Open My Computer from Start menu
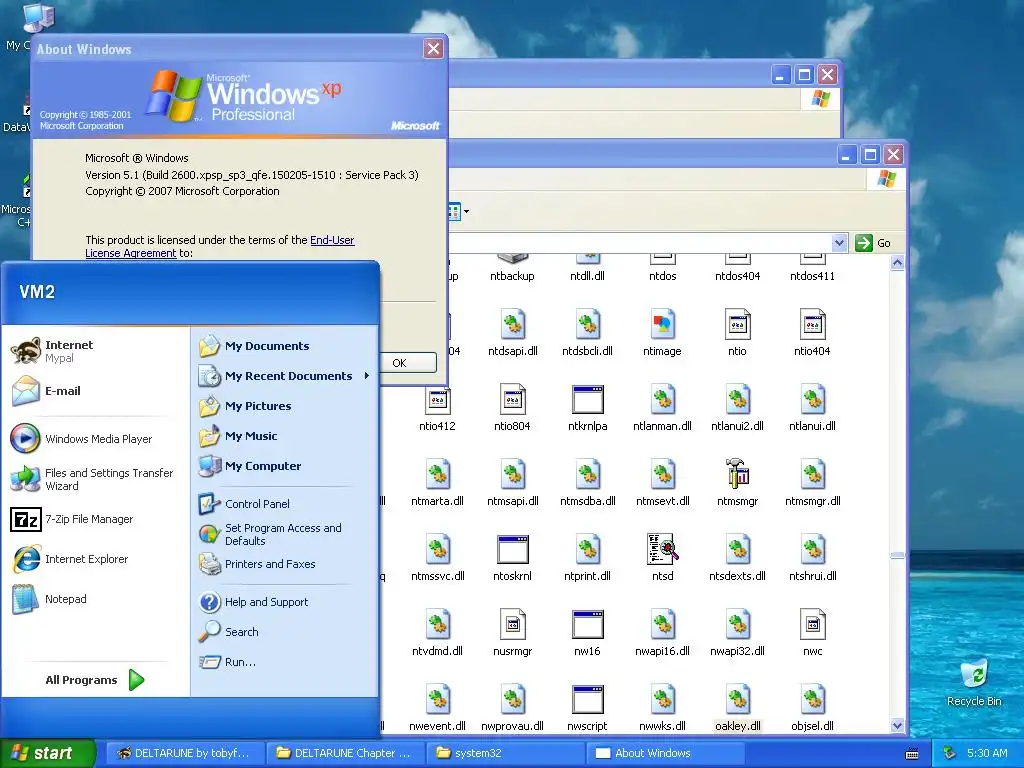This screenshot has width=1024, height=768. (285, 466)
